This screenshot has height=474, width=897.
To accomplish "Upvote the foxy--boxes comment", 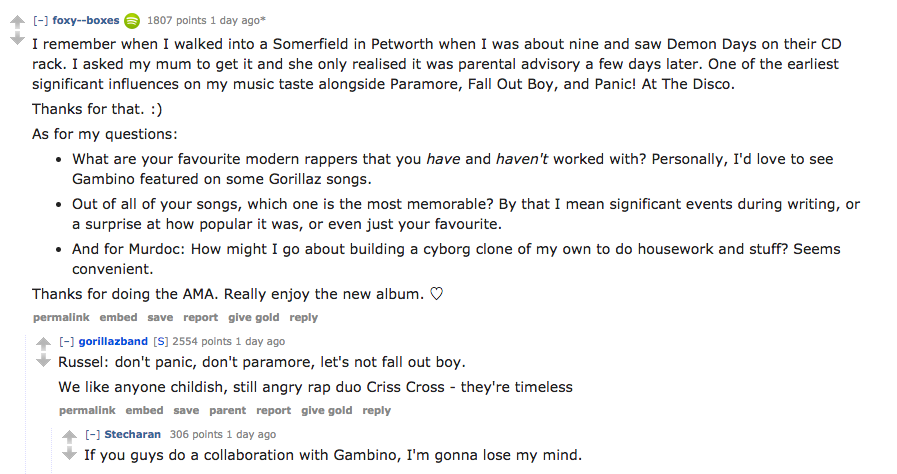I will click(x=16, y=22).
